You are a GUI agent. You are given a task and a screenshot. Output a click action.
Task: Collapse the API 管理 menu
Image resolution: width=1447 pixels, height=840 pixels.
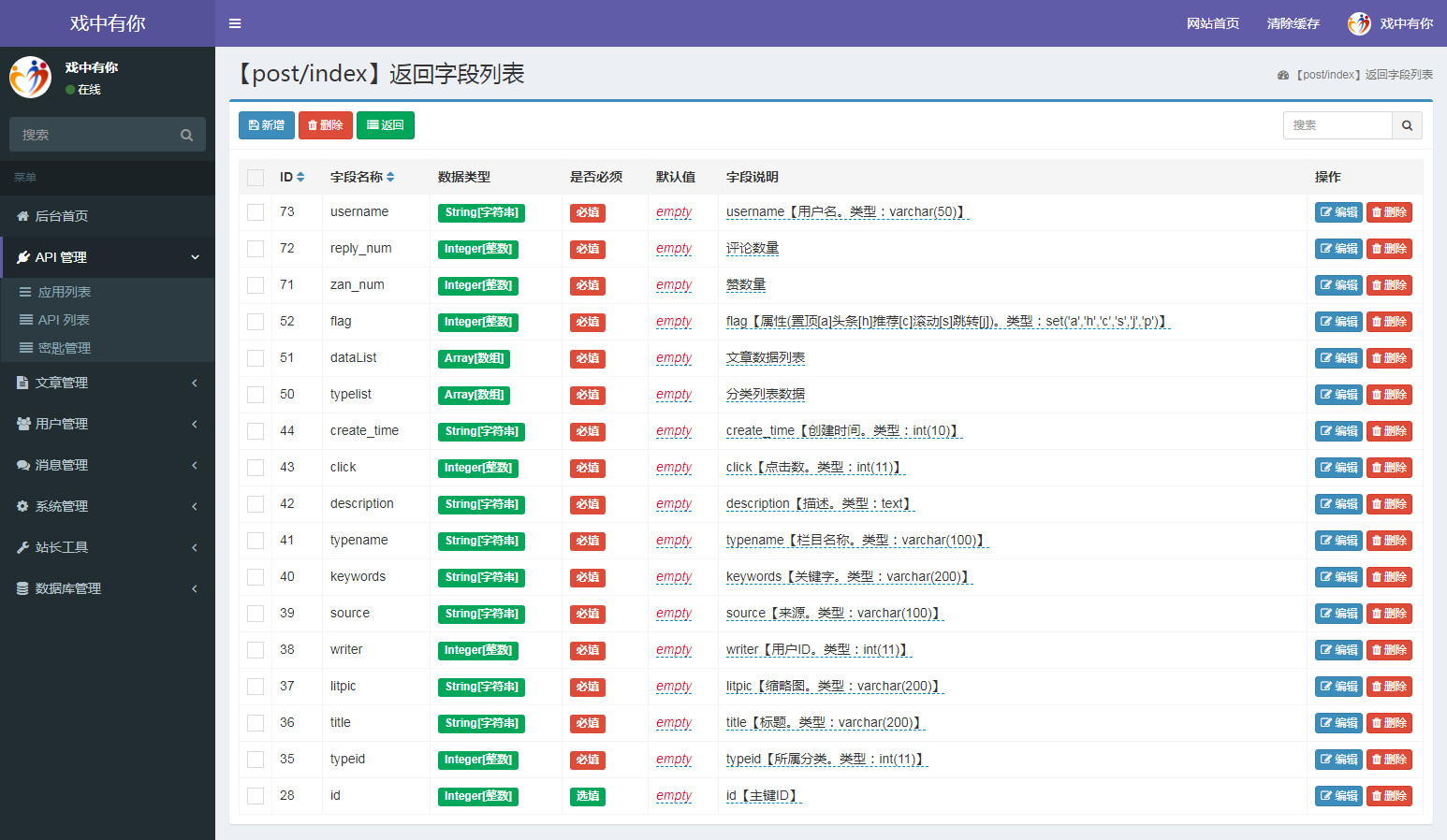(108, 257)
